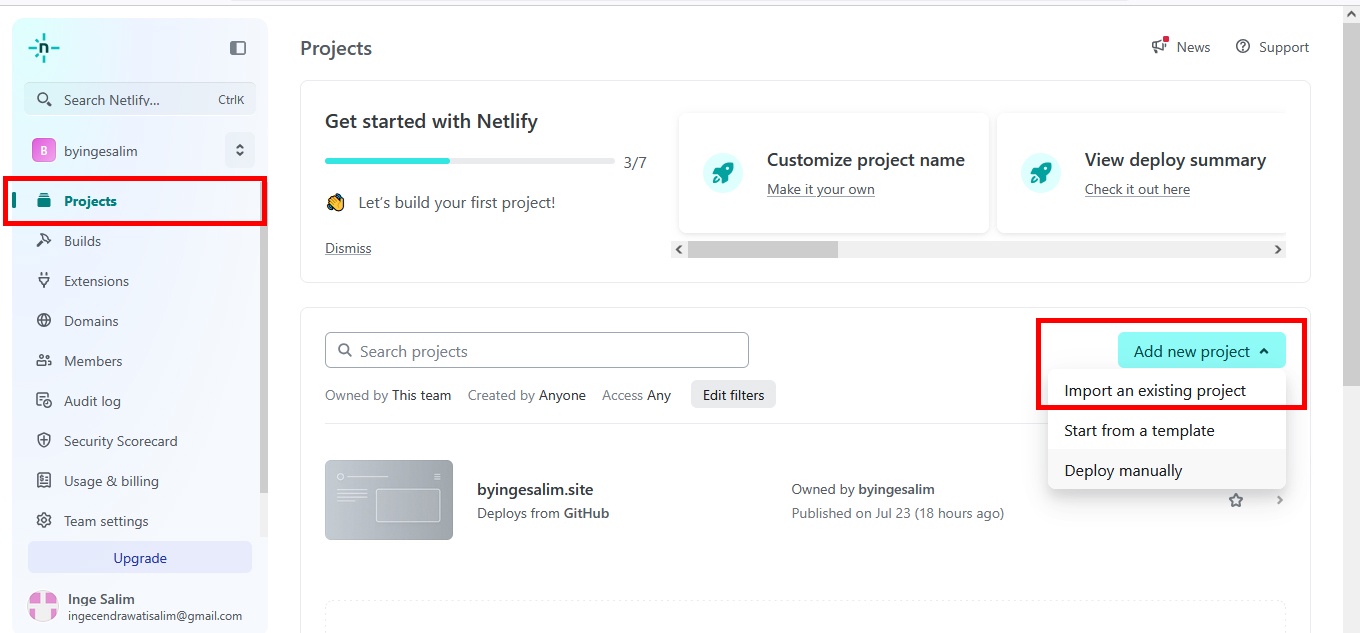1360x633 pixels.
Task: Expand the byingesalim.site project row chevron
Action: pos(1280,499)
